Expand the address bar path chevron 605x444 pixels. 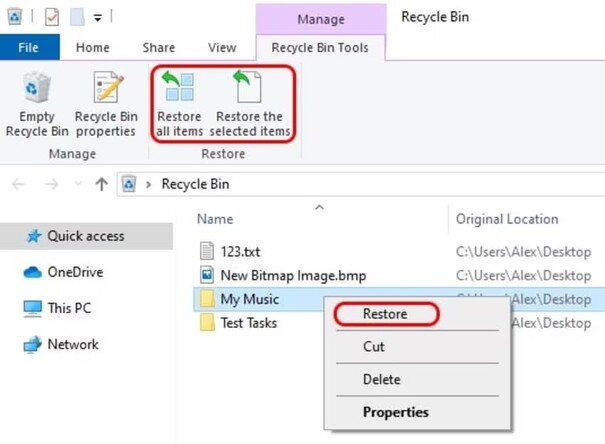(148, 185)
